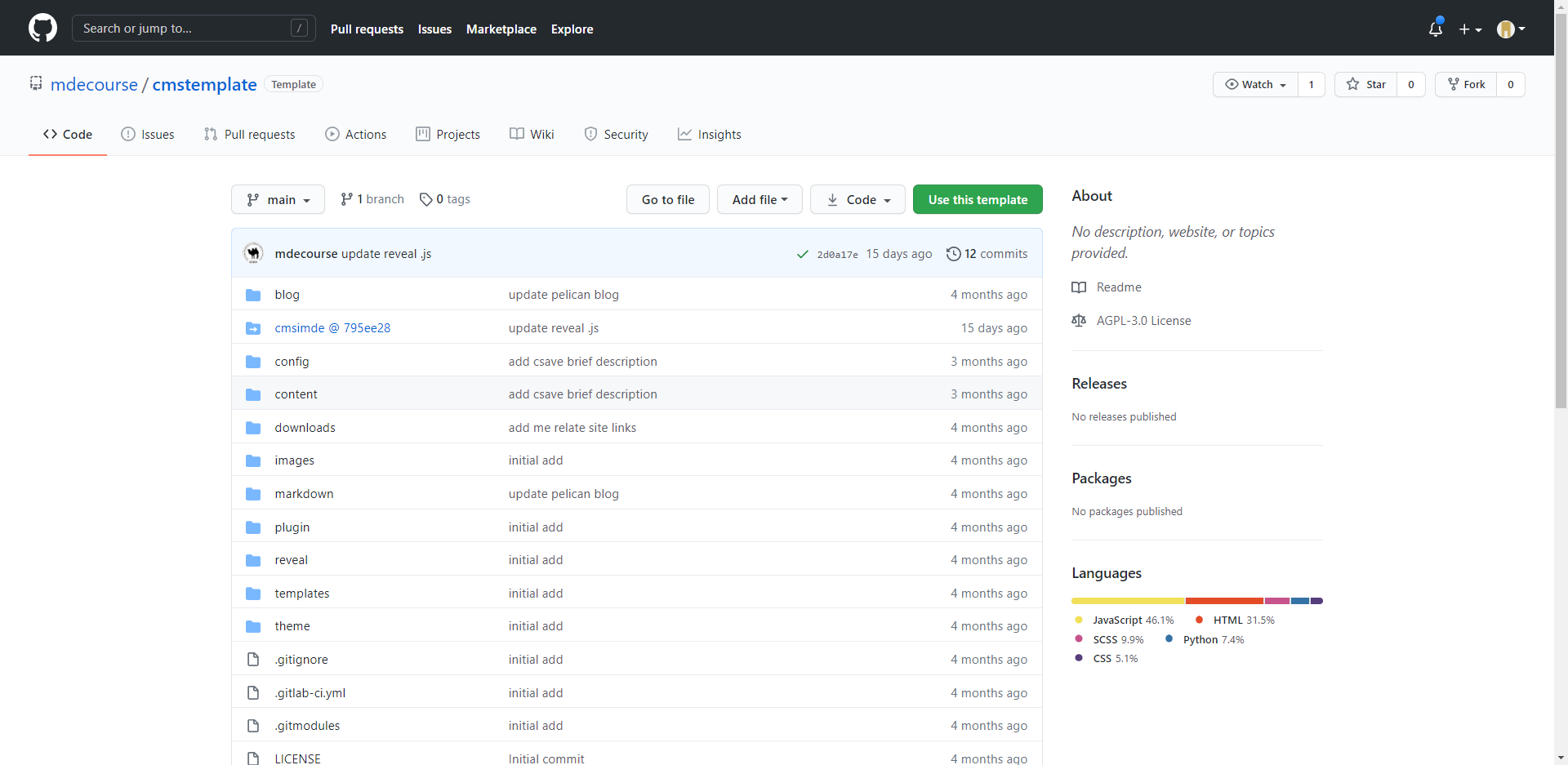Click Marketplace in top navigation
Image resolution: width=1568 pixels, height=765 pixels.
click(x=501, y=29)
